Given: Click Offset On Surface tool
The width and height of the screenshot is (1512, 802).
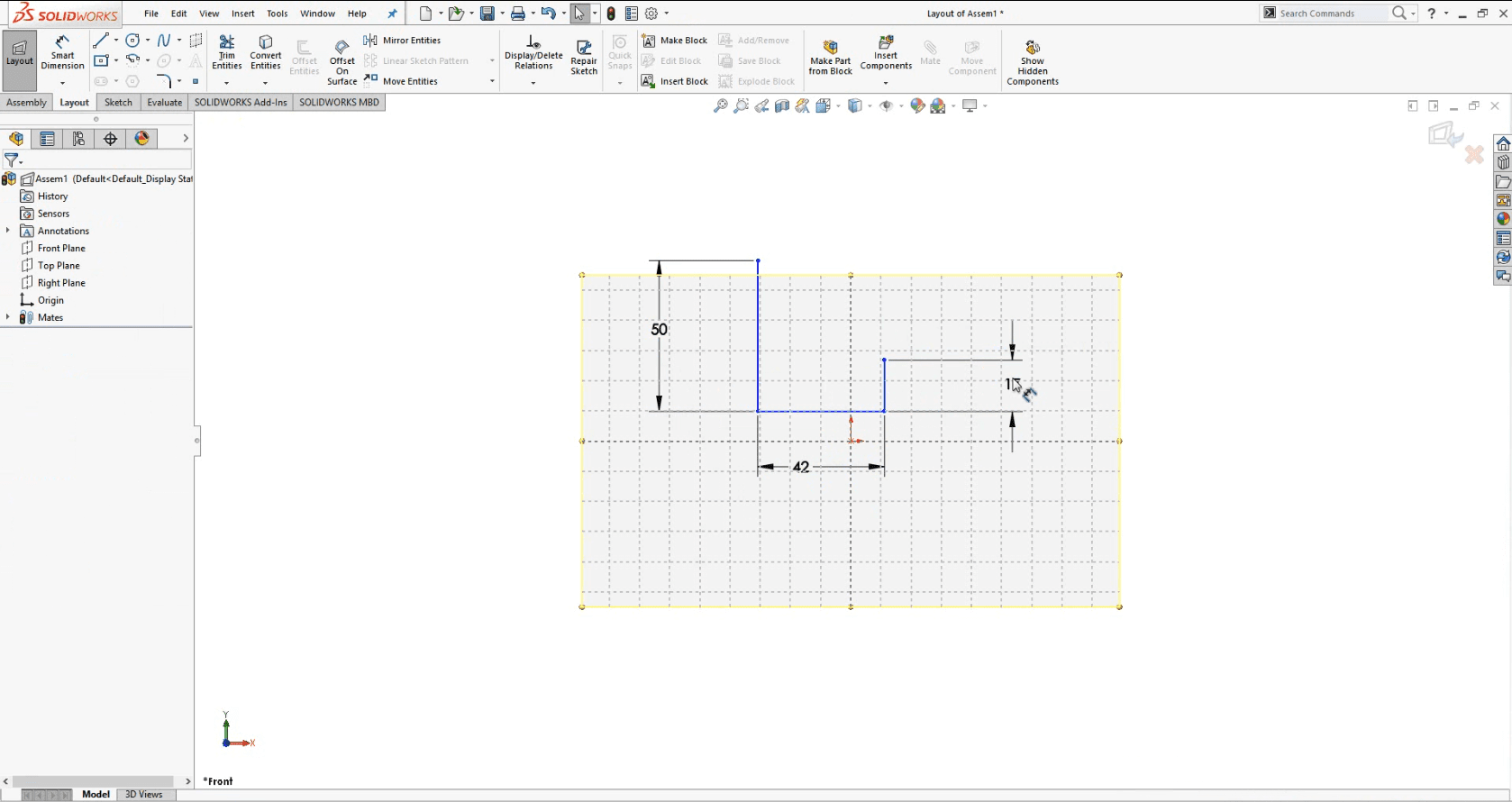Looking at the screenshot, I should coord(342,62).
